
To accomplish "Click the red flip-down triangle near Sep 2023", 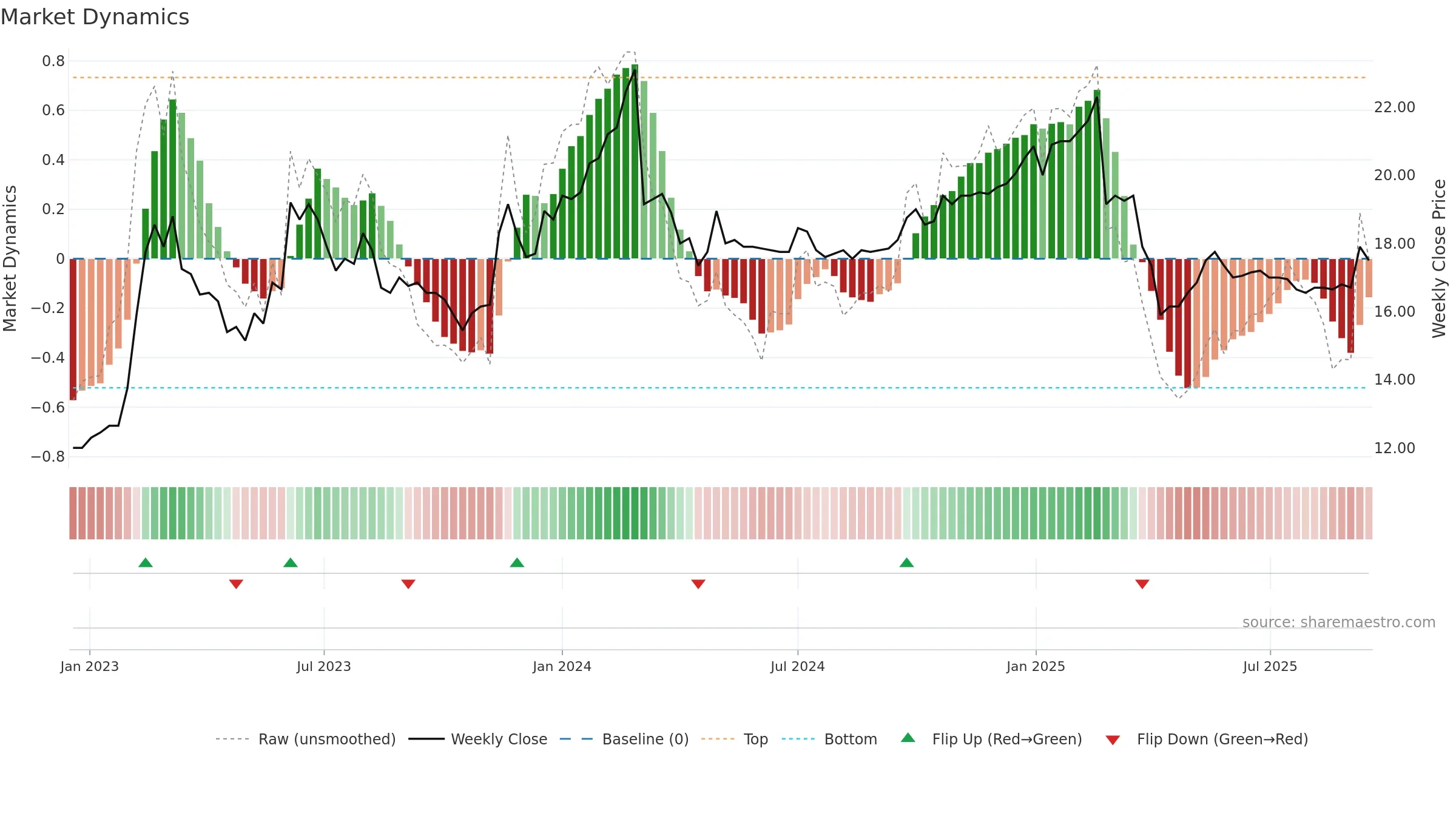I will pos(408,584).
